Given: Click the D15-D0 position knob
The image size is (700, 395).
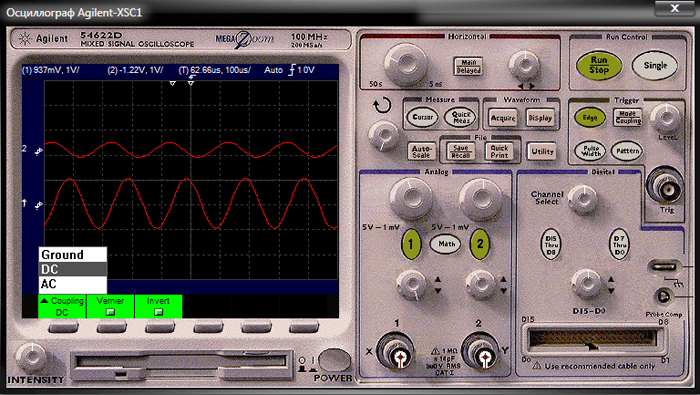Looking at the screenshot, I should (x=586, y=283).
